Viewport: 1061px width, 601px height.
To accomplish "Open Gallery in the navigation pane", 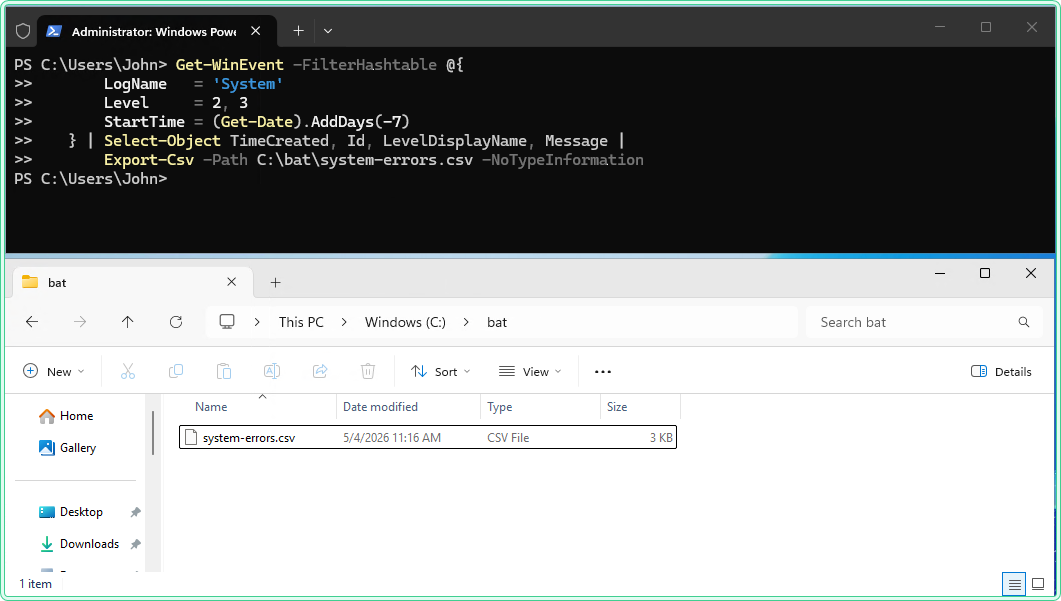I will point(67,448).
